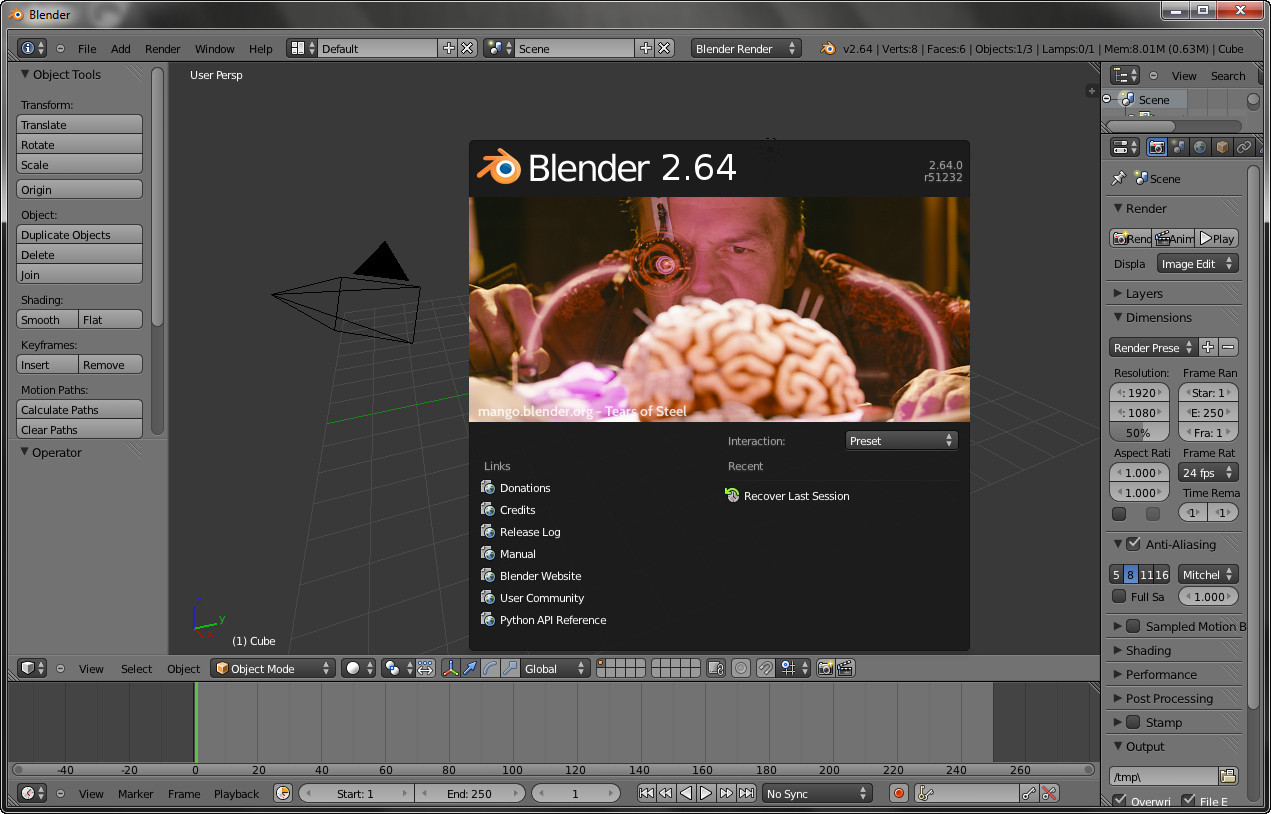Open the Object properties cube tab
Screen dimensions: 1271x814
1222,147
